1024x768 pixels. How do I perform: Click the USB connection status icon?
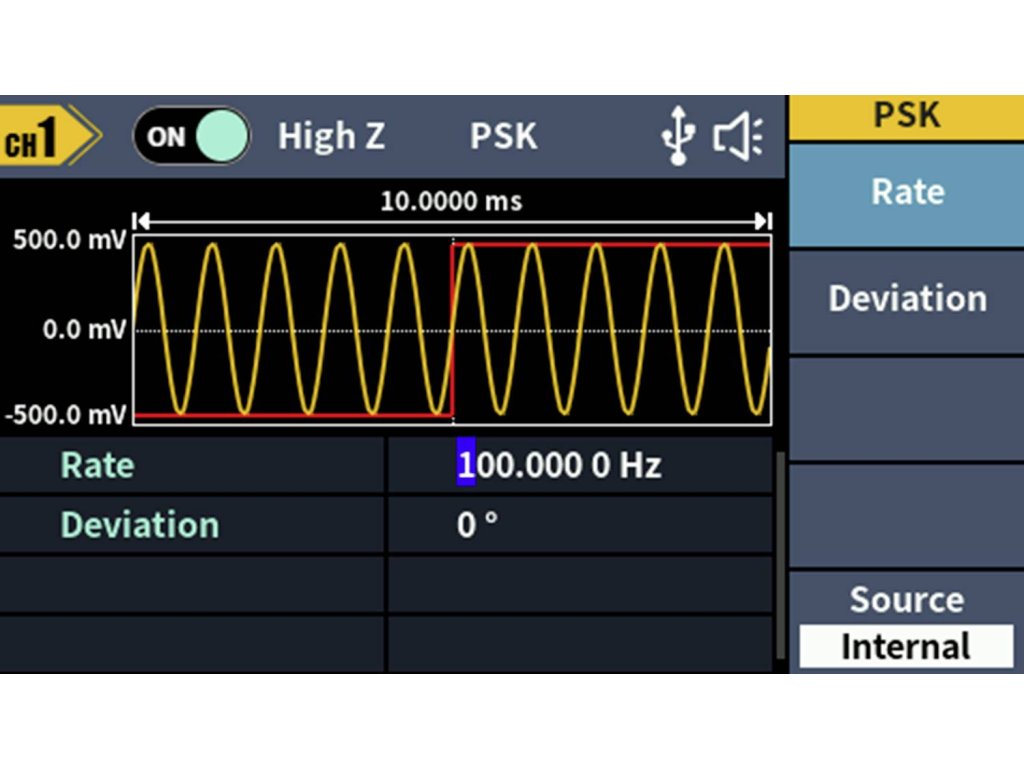(x=679, y=137)
